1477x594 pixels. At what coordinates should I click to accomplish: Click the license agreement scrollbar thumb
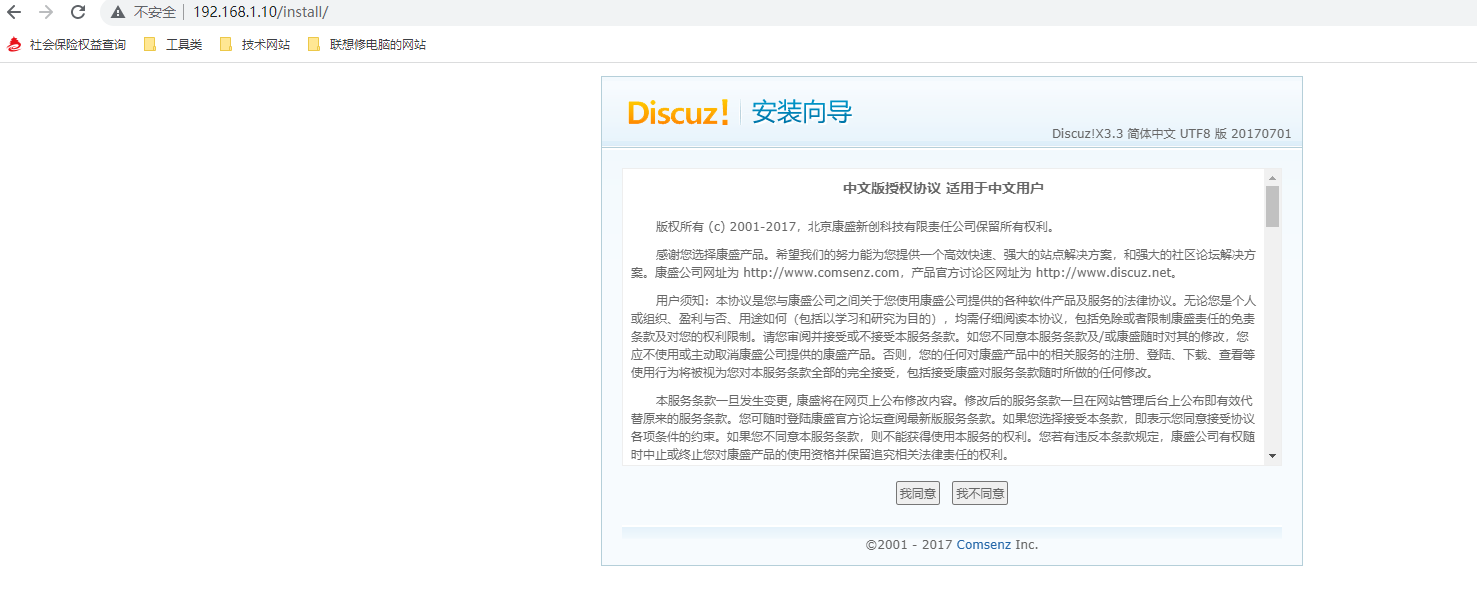[1272, 206]
